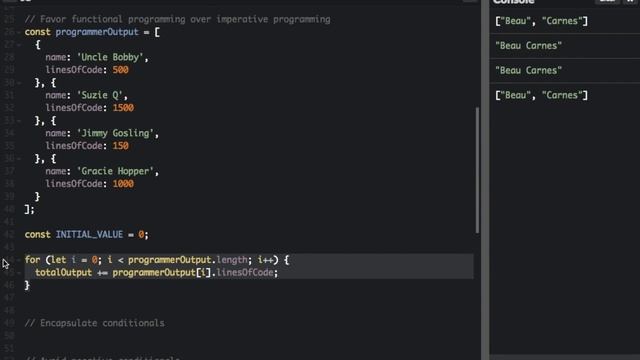Click programmerOutput in the const declaration
640x360 pixels.
tap(97, 32)
